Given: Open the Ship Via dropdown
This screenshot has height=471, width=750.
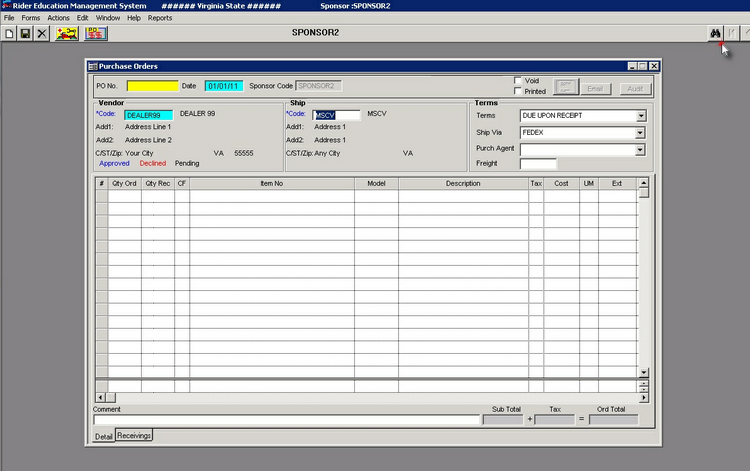Looking at the screenshot, I should click(x=640, y=133).
